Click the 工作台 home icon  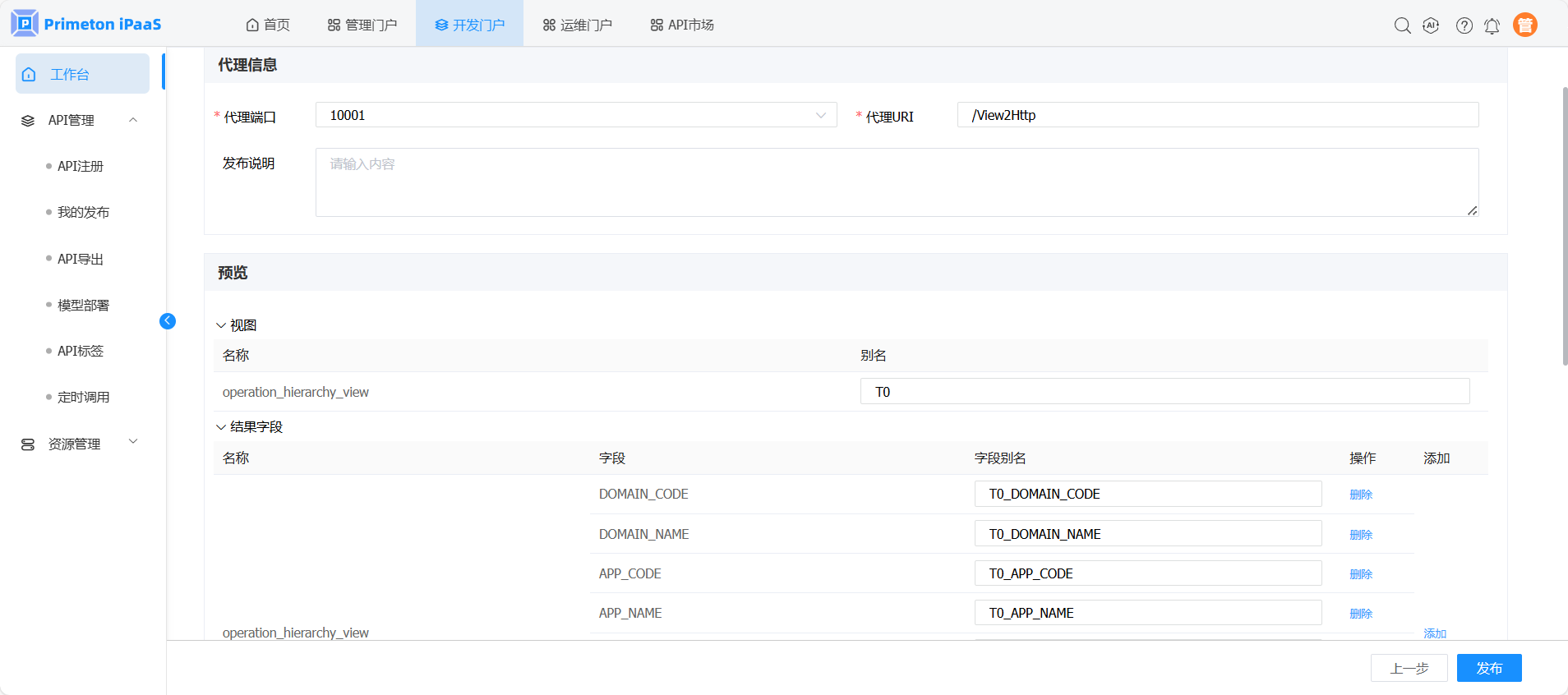click(30, 75)
